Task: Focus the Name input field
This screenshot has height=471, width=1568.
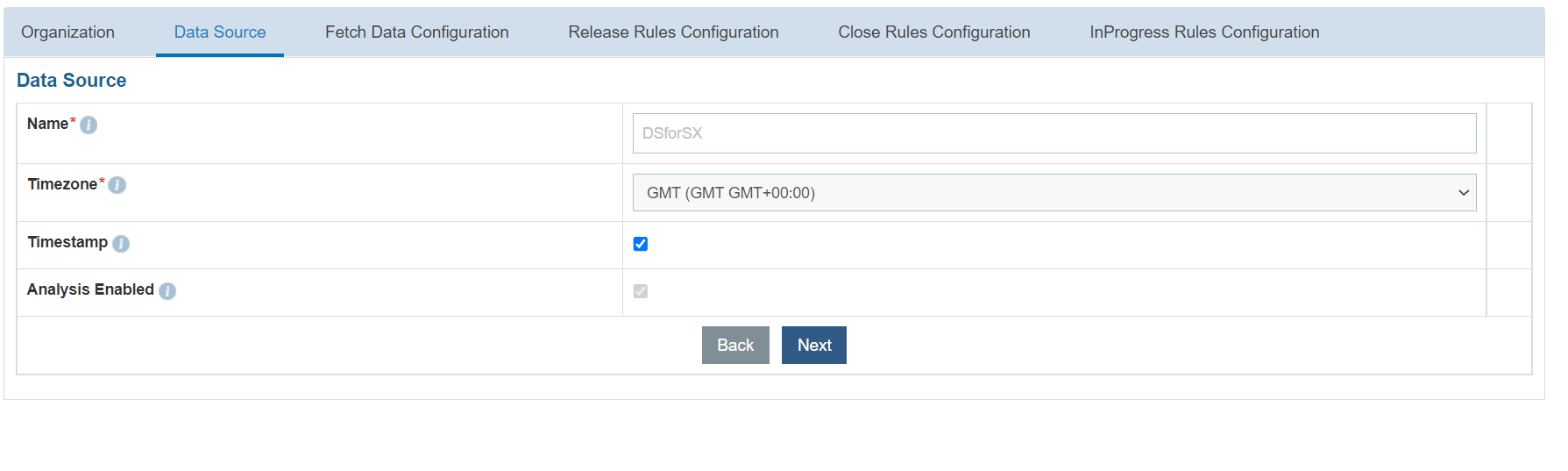Action: (x=1054, y=133)
